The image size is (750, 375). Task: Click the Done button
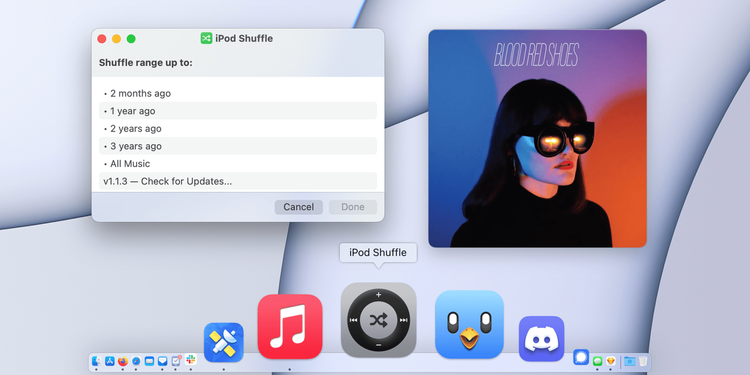(x=353, y=207)
